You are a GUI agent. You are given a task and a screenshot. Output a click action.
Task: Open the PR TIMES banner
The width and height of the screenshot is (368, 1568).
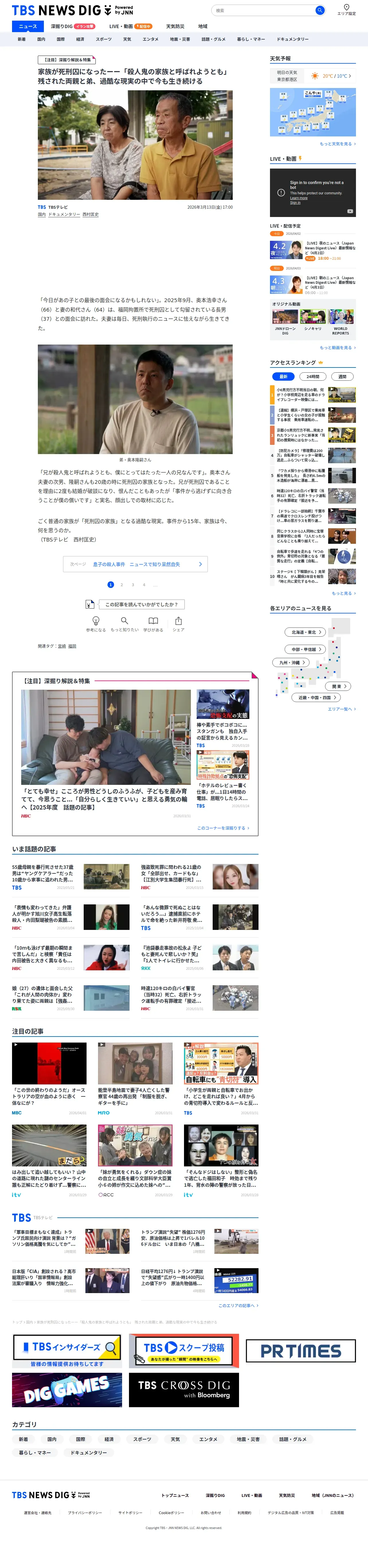tap(300, 1351)
